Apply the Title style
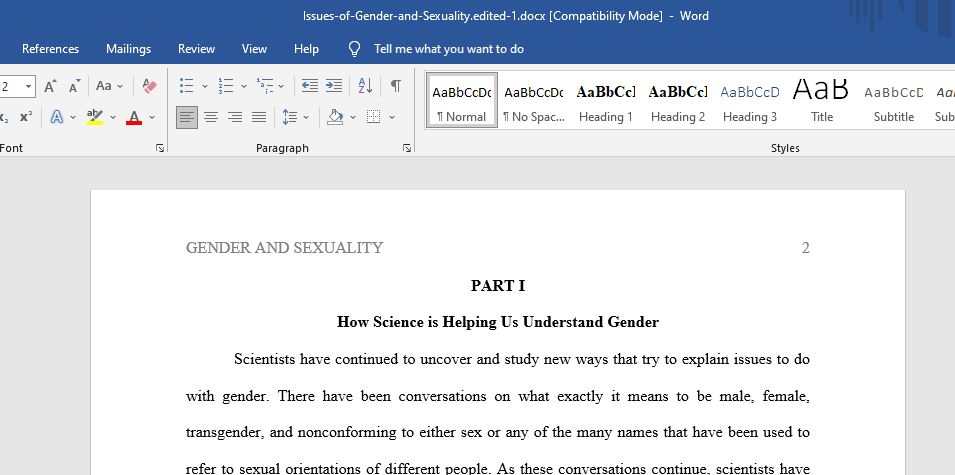Viewport: 955px width, 475px height. coord(822,100)
